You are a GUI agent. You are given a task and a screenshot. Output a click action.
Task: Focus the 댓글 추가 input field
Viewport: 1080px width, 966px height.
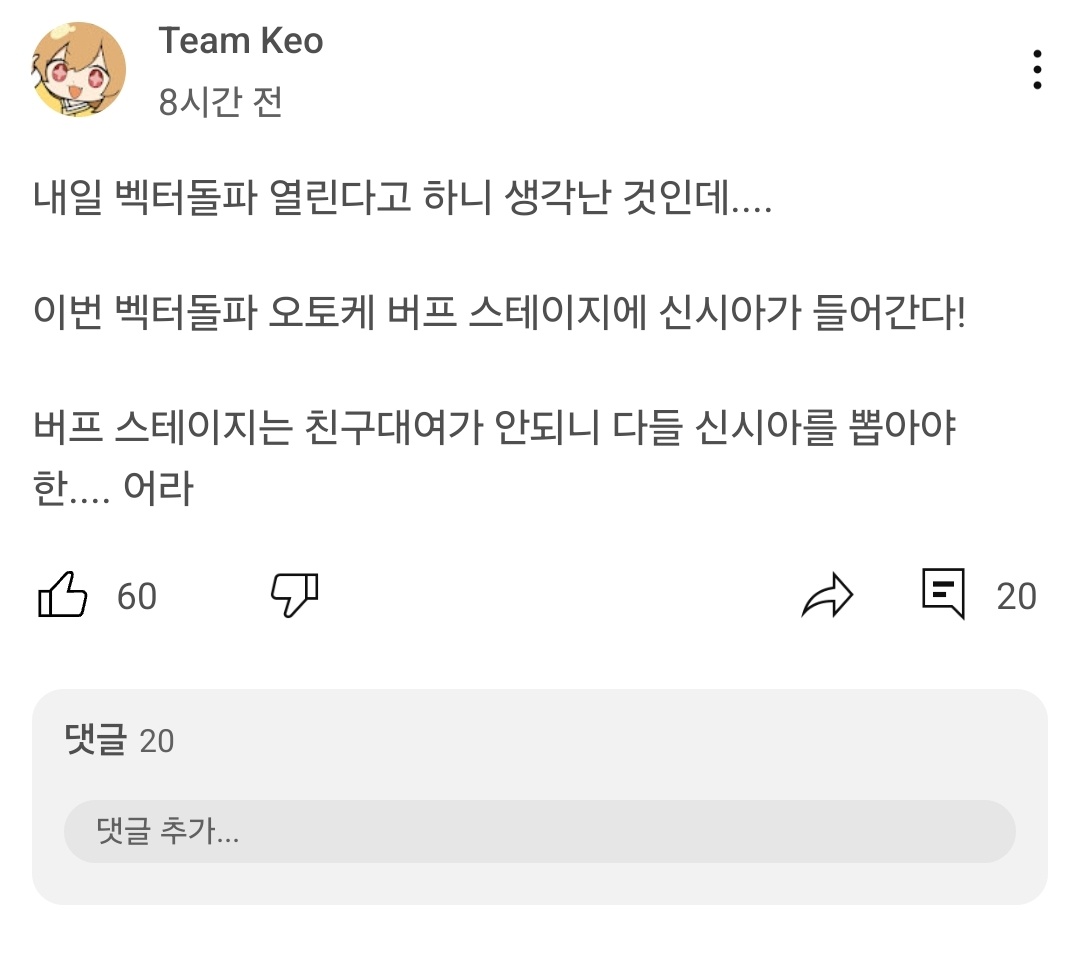[540, 831]
